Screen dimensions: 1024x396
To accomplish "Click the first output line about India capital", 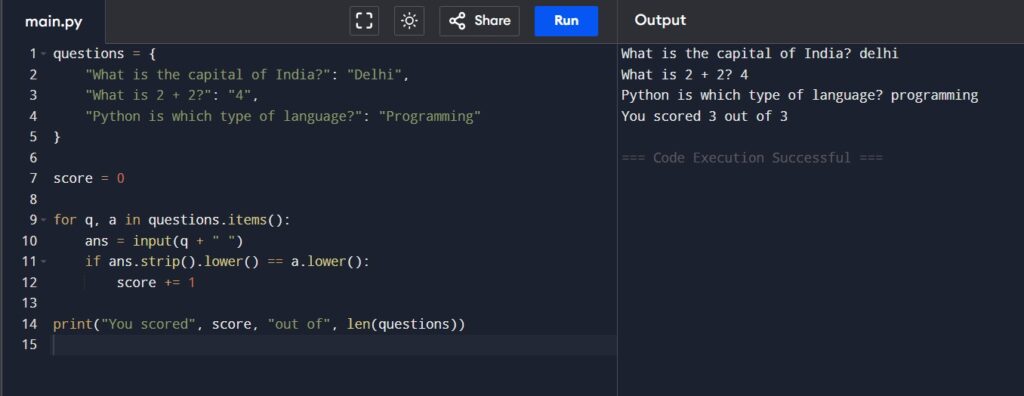I will click(760, 54).
